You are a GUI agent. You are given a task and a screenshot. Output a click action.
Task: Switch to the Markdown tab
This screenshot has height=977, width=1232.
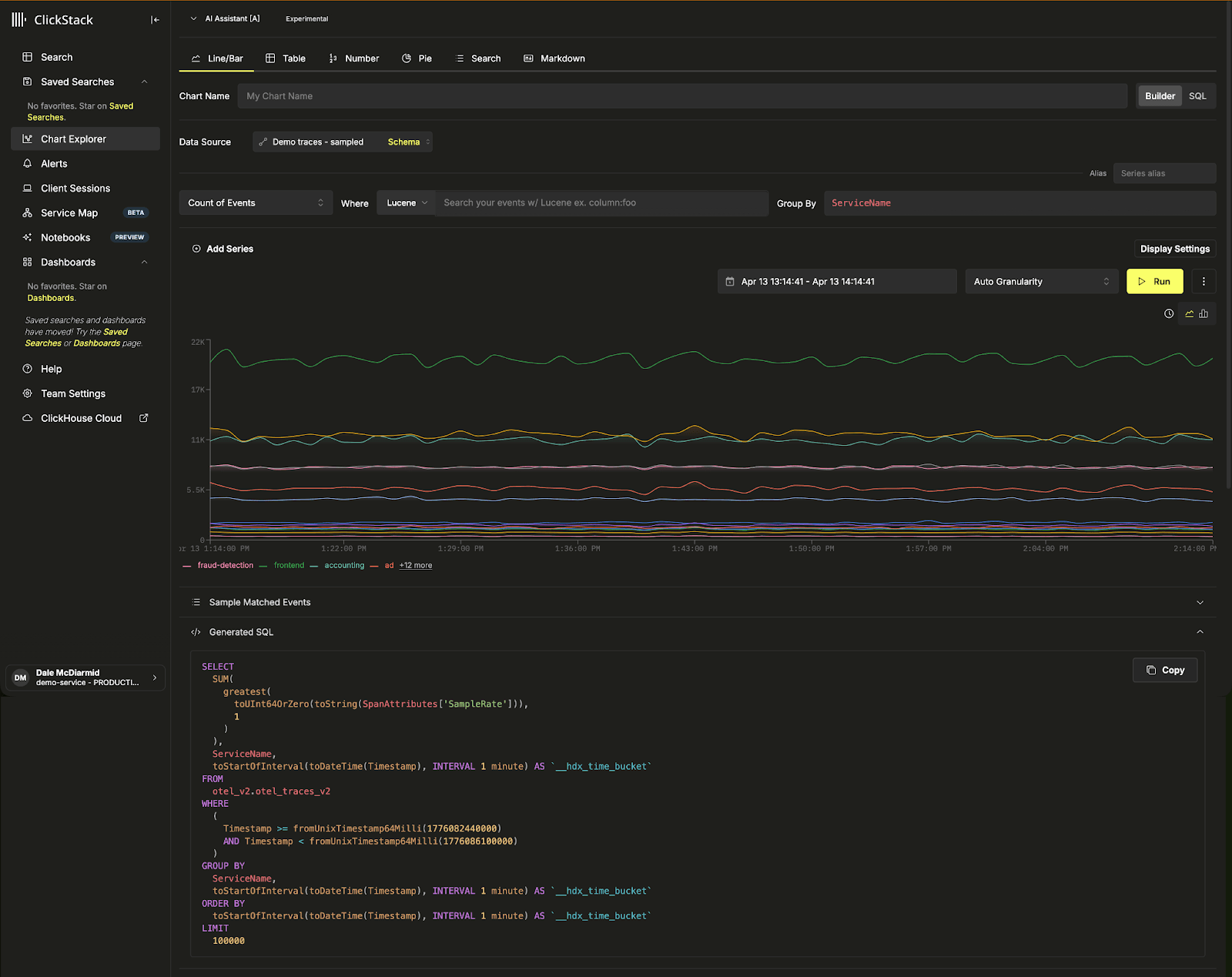pos(554,58)
